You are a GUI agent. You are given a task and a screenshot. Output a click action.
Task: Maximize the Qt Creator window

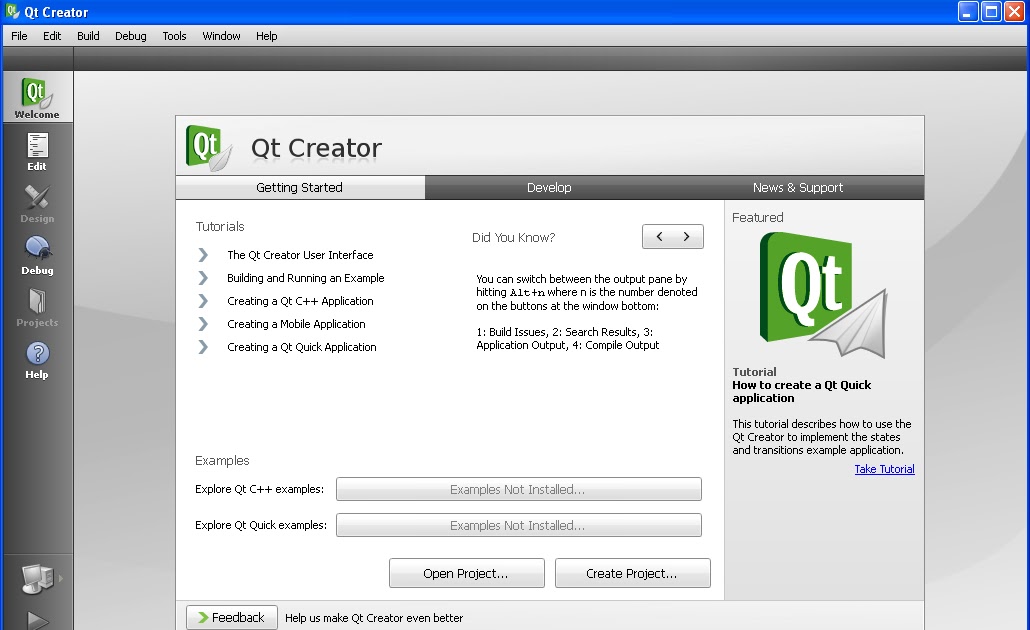[991, 12]
